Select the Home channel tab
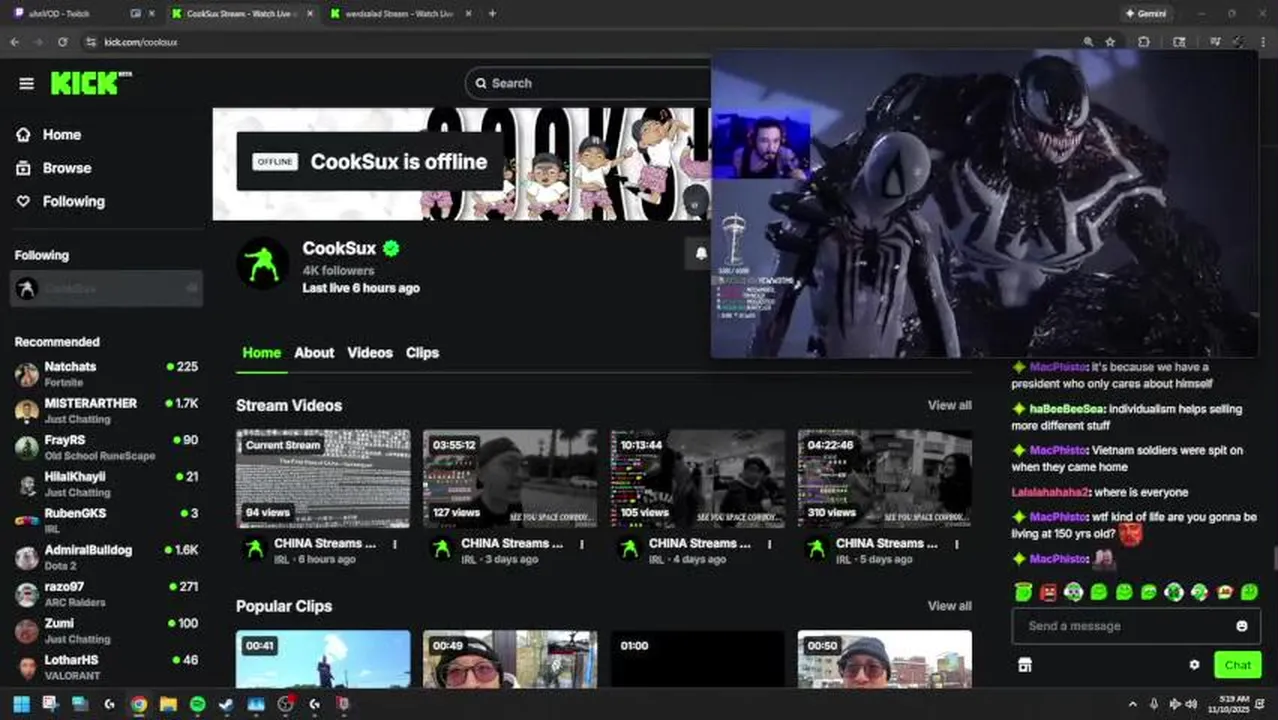 pos(262,353)
